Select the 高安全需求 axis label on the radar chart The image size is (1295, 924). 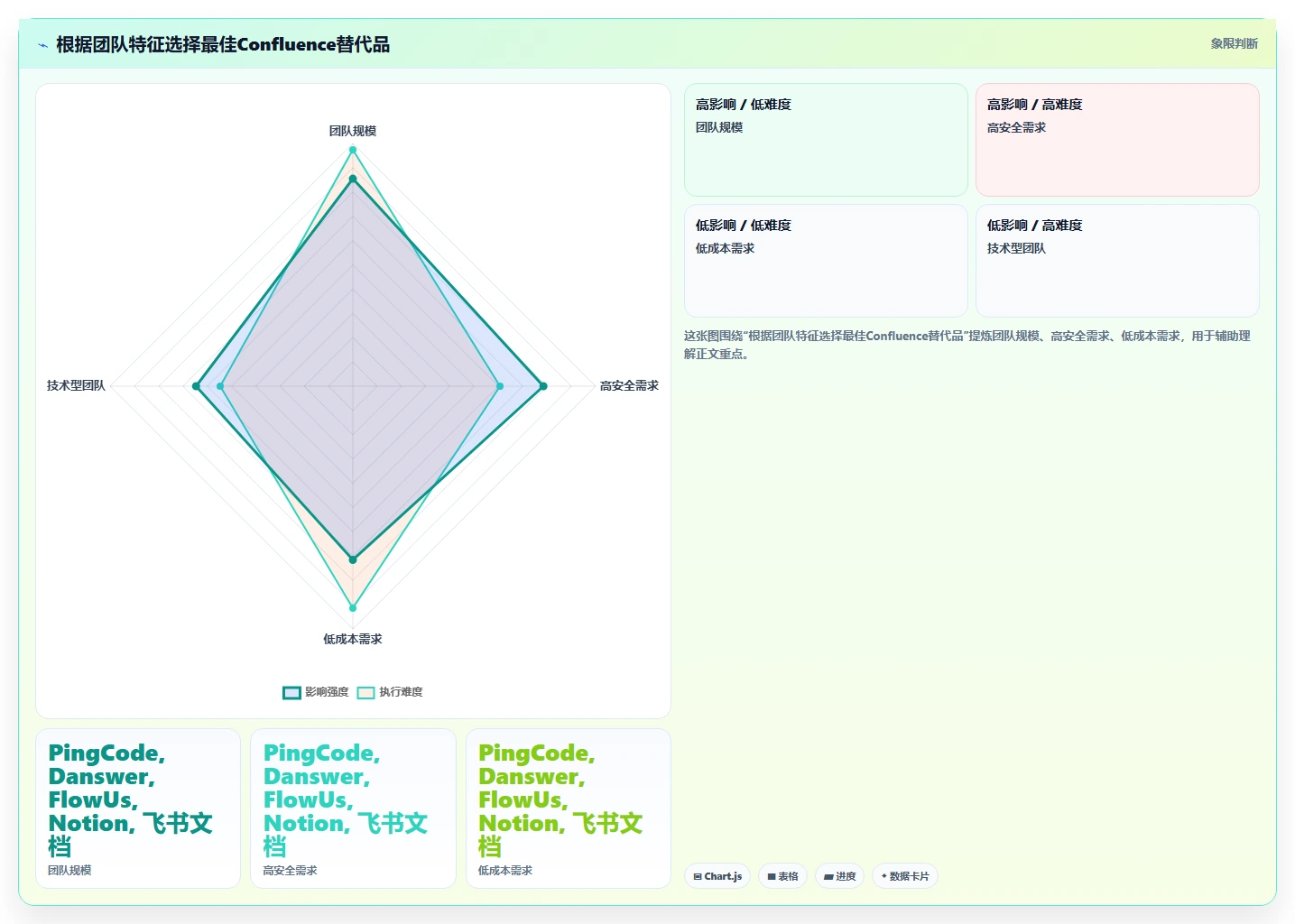(x=629, y=385)
